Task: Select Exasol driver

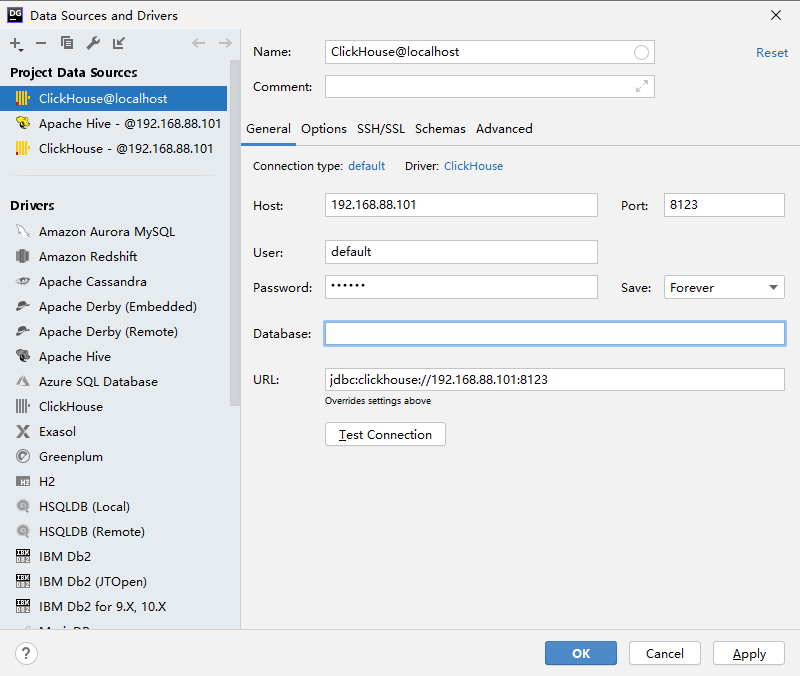Action: click(113, 432)
